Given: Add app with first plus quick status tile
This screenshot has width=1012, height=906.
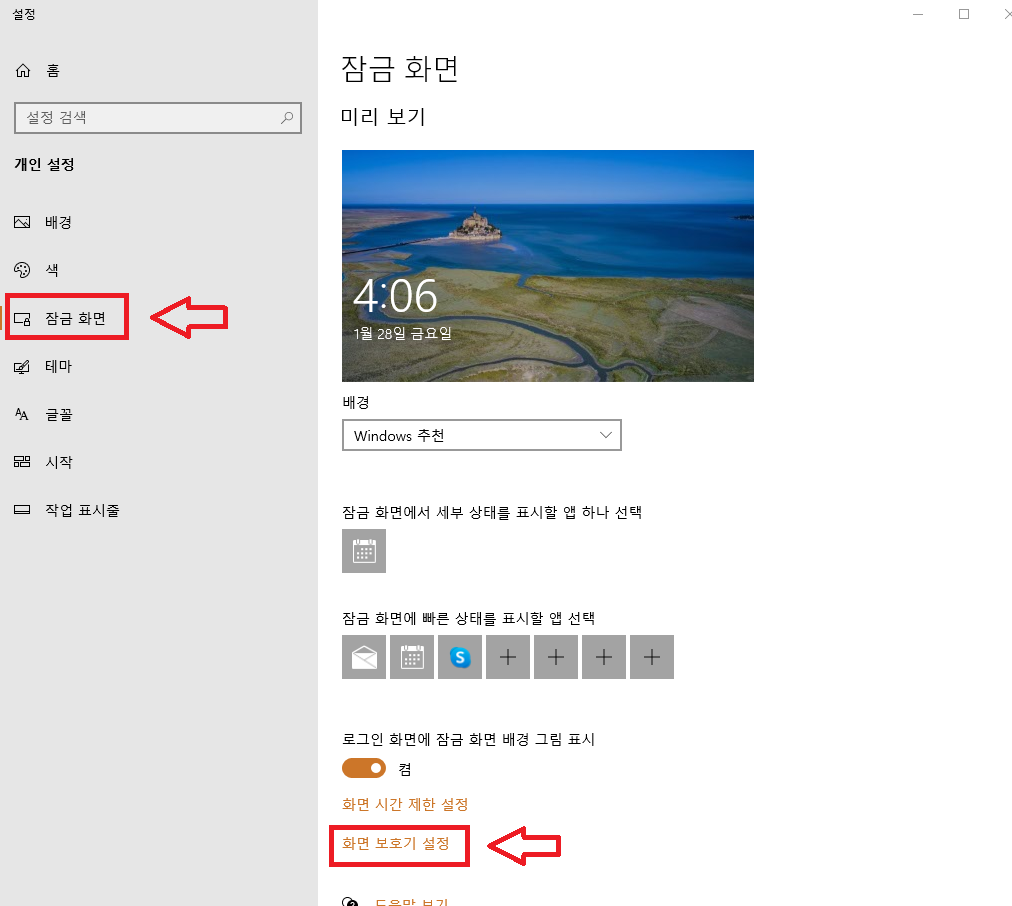Looking at the screenshot, I should tap(508, 657).
